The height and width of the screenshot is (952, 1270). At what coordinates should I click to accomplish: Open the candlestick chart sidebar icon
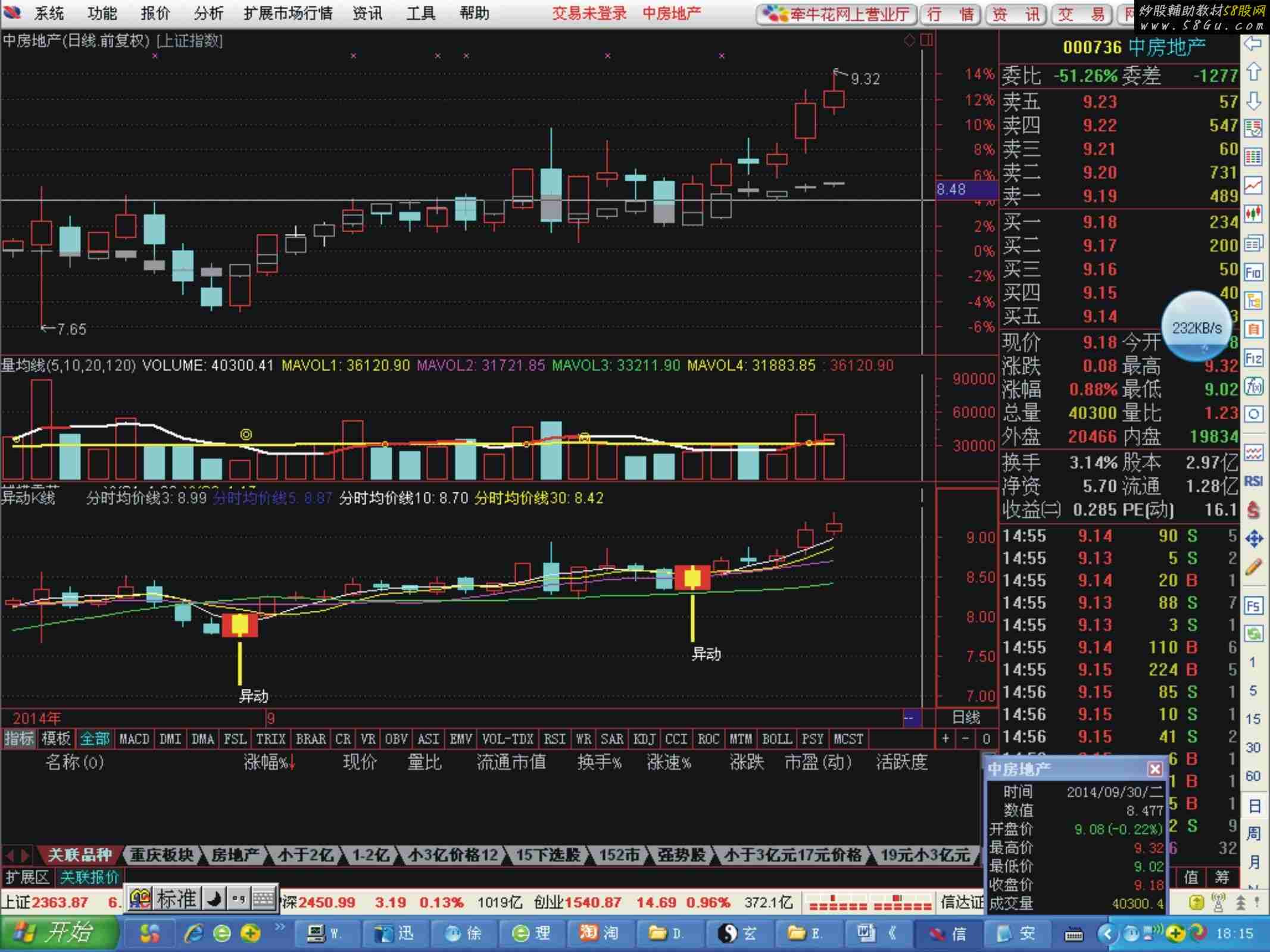point(1253,213)
